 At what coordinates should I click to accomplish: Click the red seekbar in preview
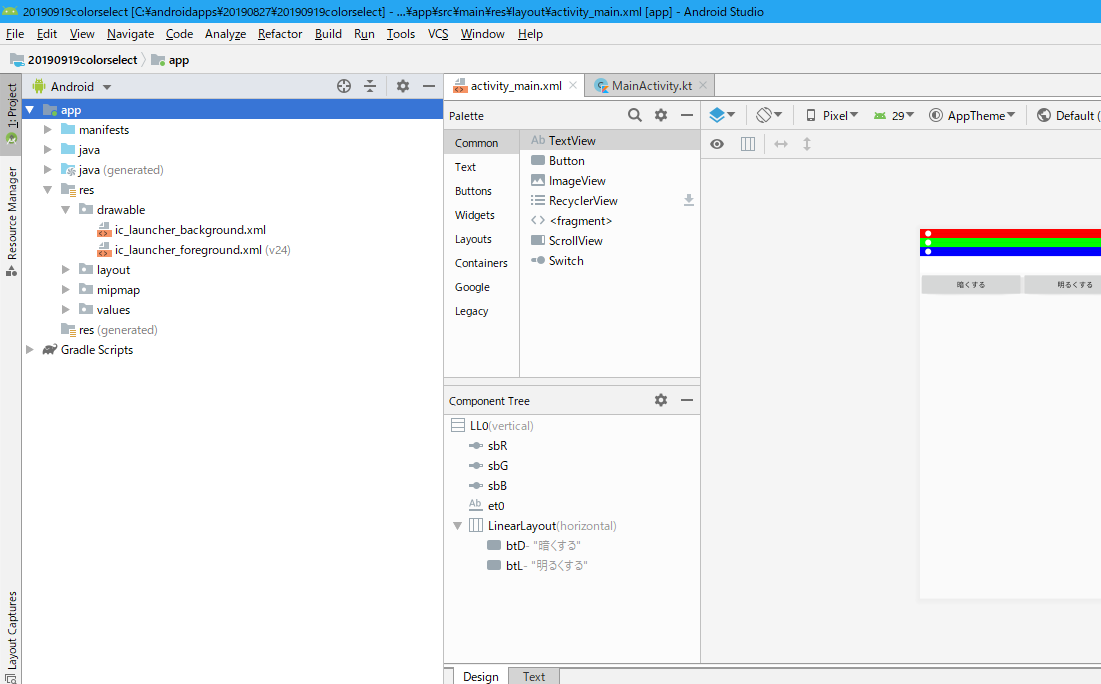(x=1010, y=233)
